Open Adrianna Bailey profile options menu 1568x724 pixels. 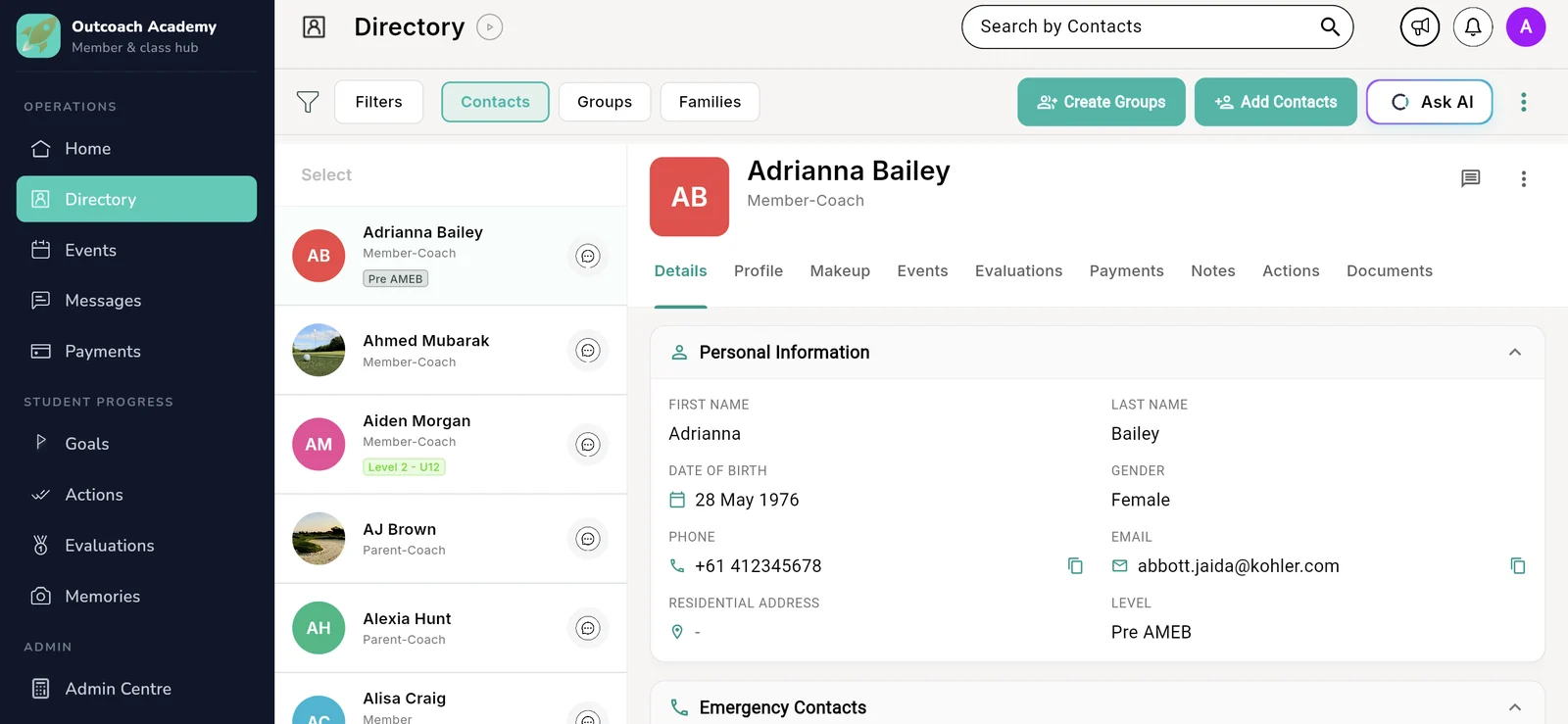tap(1524, 178)
